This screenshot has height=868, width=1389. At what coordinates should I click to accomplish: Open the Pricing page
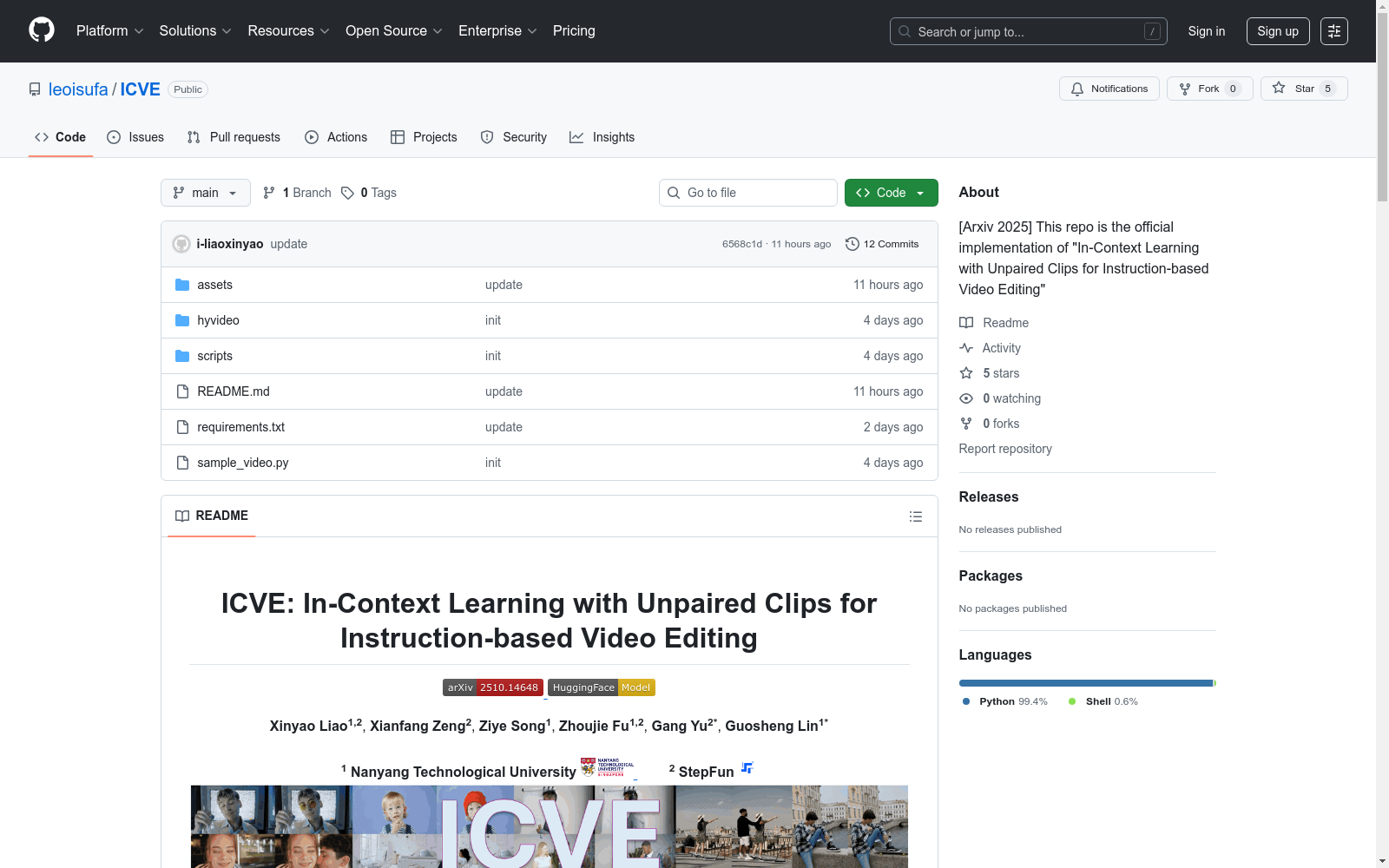(x=574, y=30)
